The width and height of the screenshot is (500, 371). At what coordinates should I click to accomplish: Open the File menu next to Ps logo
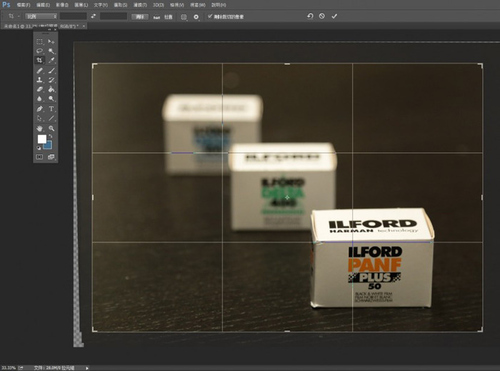[x=23, y=5]
